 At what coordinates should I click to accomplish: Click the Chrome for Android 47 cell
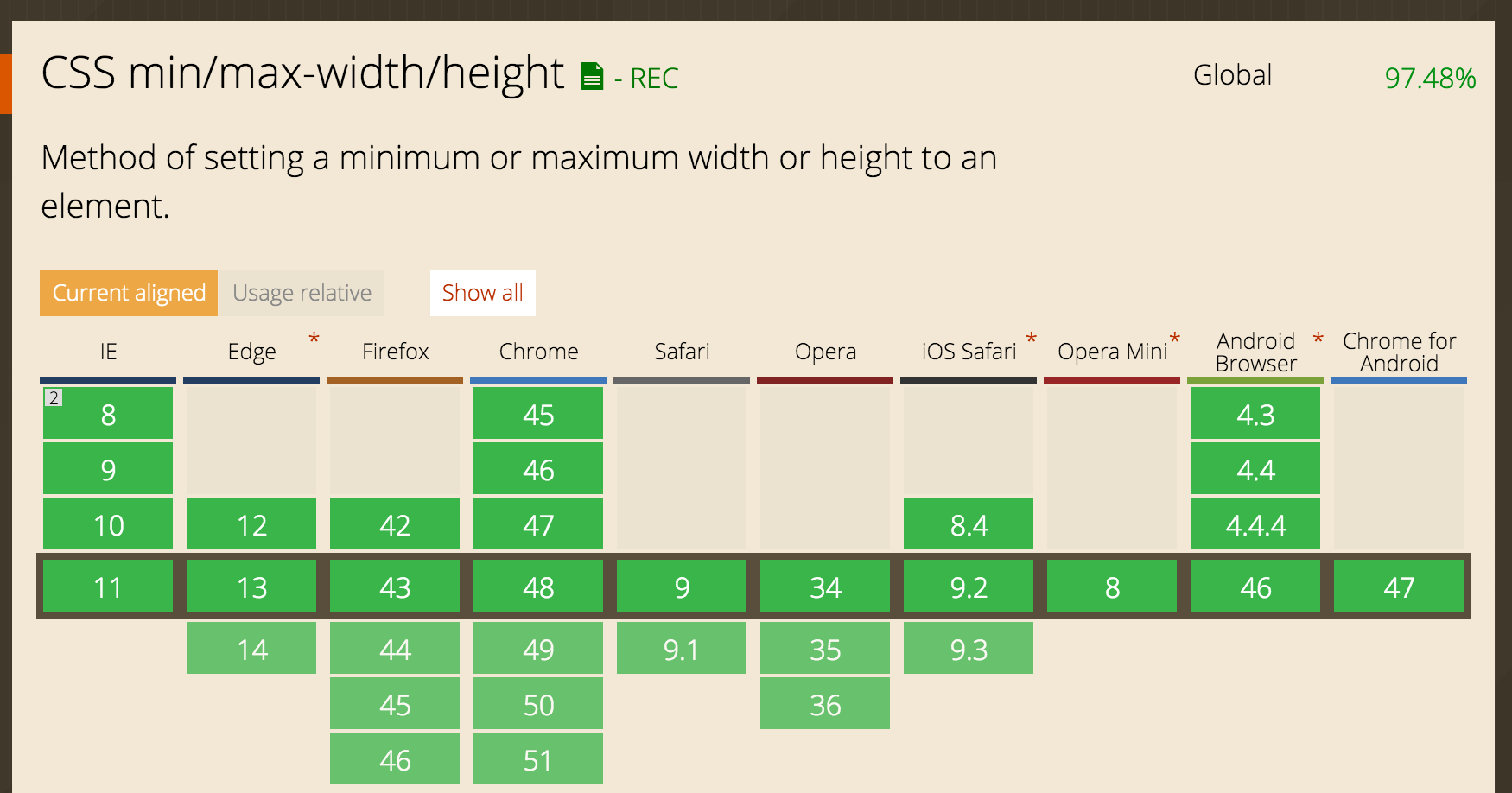click(1399, 587)
